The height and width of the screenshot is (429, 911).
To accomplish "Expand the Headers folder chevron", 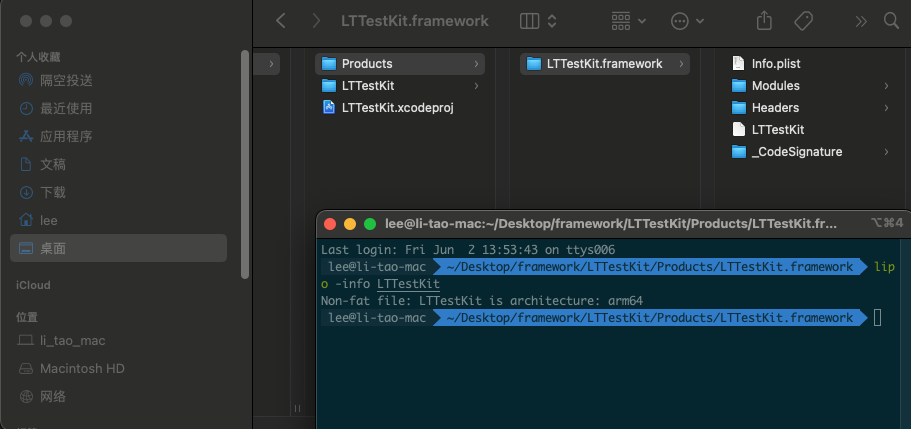I will point(886,108).
